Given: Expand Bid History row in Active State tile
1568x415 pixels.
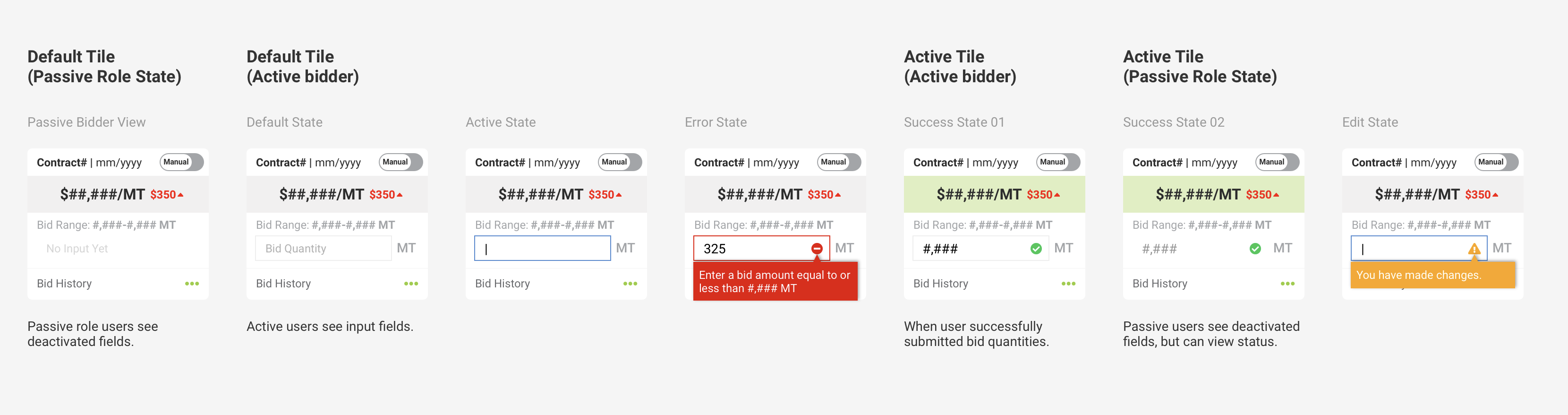Looking at the screenshot, I should point(556,284).
